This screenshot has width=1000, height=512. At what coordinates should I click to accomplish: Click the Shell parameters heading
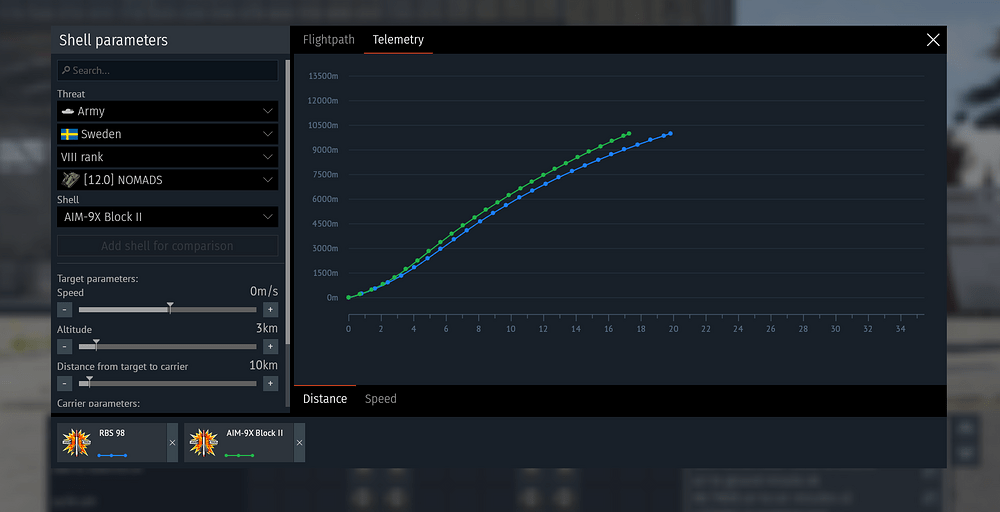[114, 40]
